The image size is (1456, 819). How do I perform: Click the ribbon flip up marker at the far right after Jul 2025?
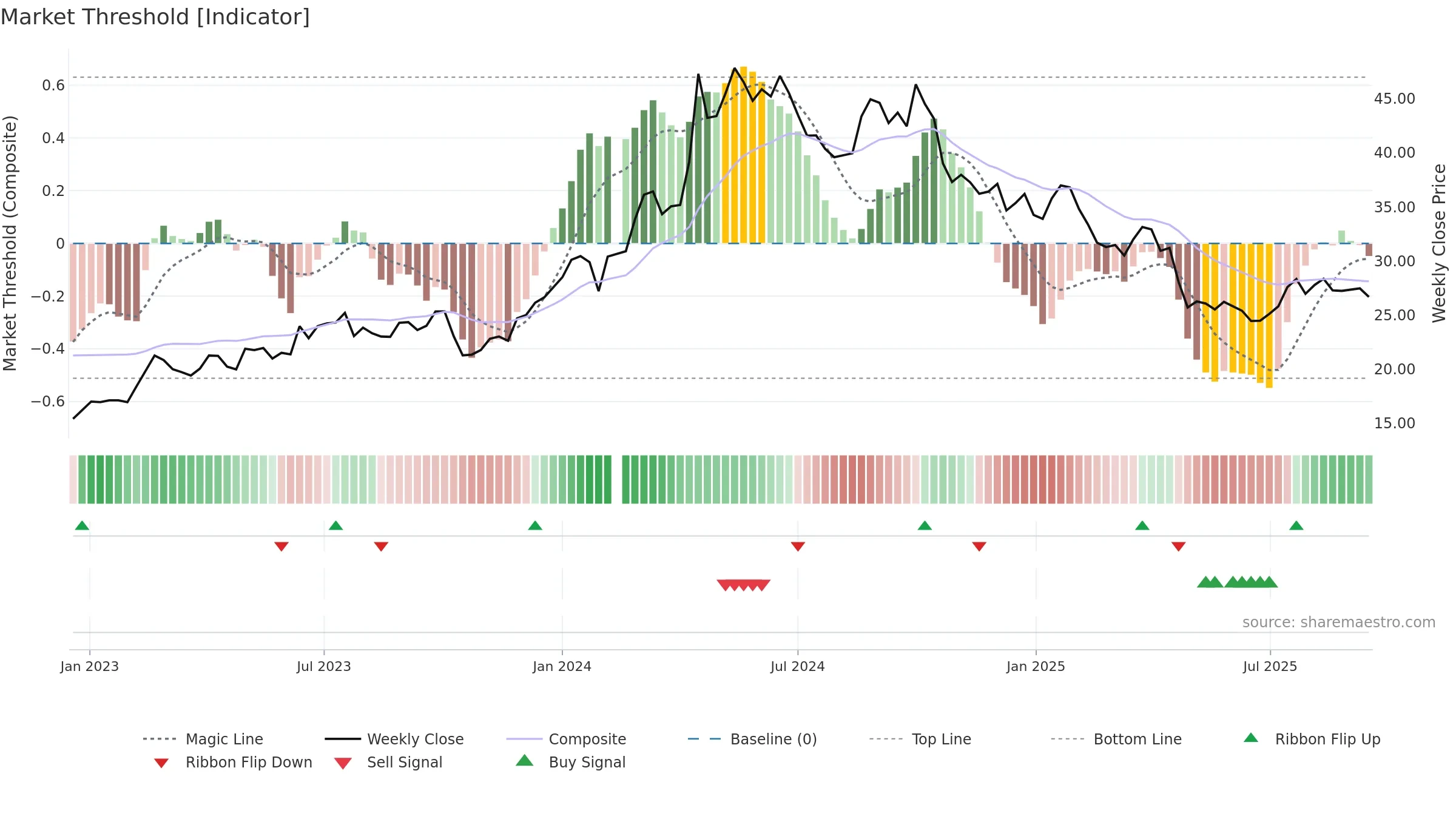1296,525
